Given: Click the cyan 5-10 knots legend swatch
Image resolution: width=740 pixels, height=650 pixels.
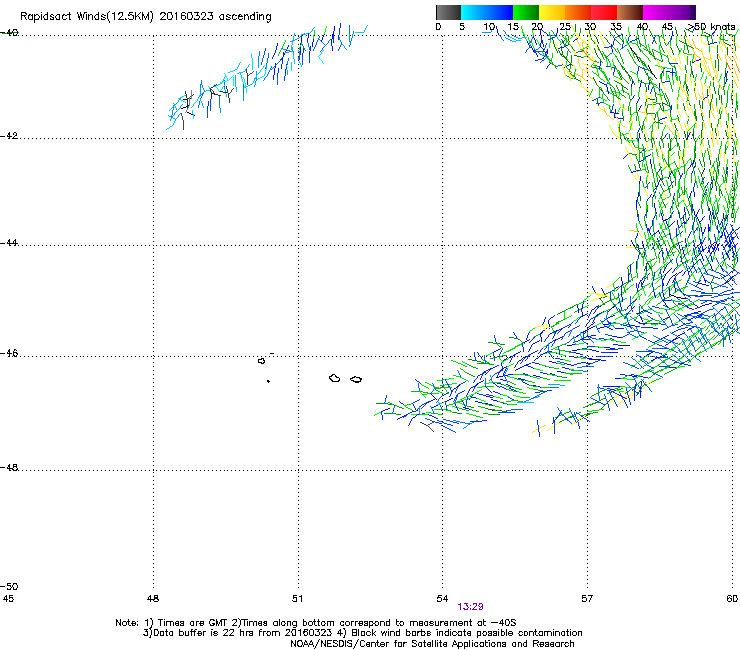Looking at the screenshot, I should coord(474,12).
